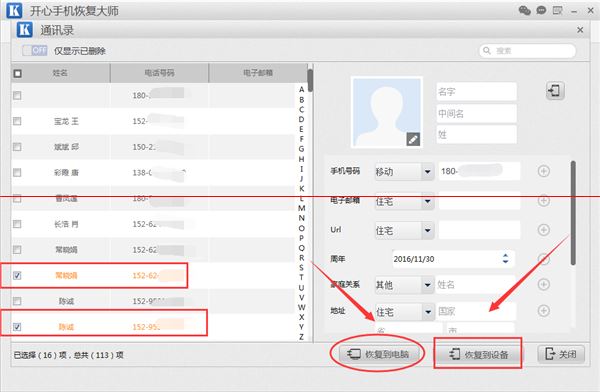Open the chat bubble support icon
600x392 pixels.
541,10
